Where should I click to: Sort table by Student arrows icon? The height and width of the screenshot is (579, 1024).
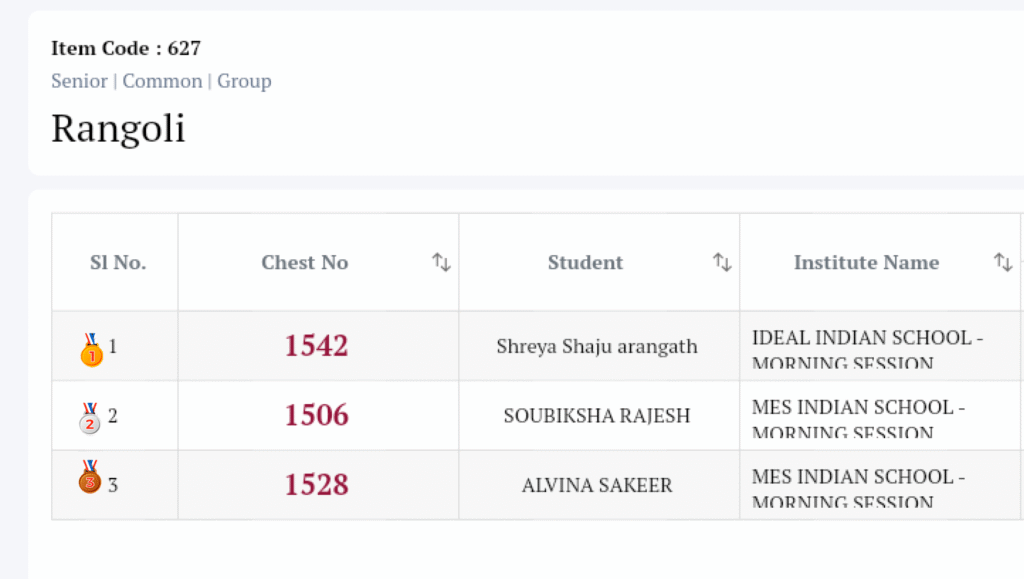click(722, 262)
